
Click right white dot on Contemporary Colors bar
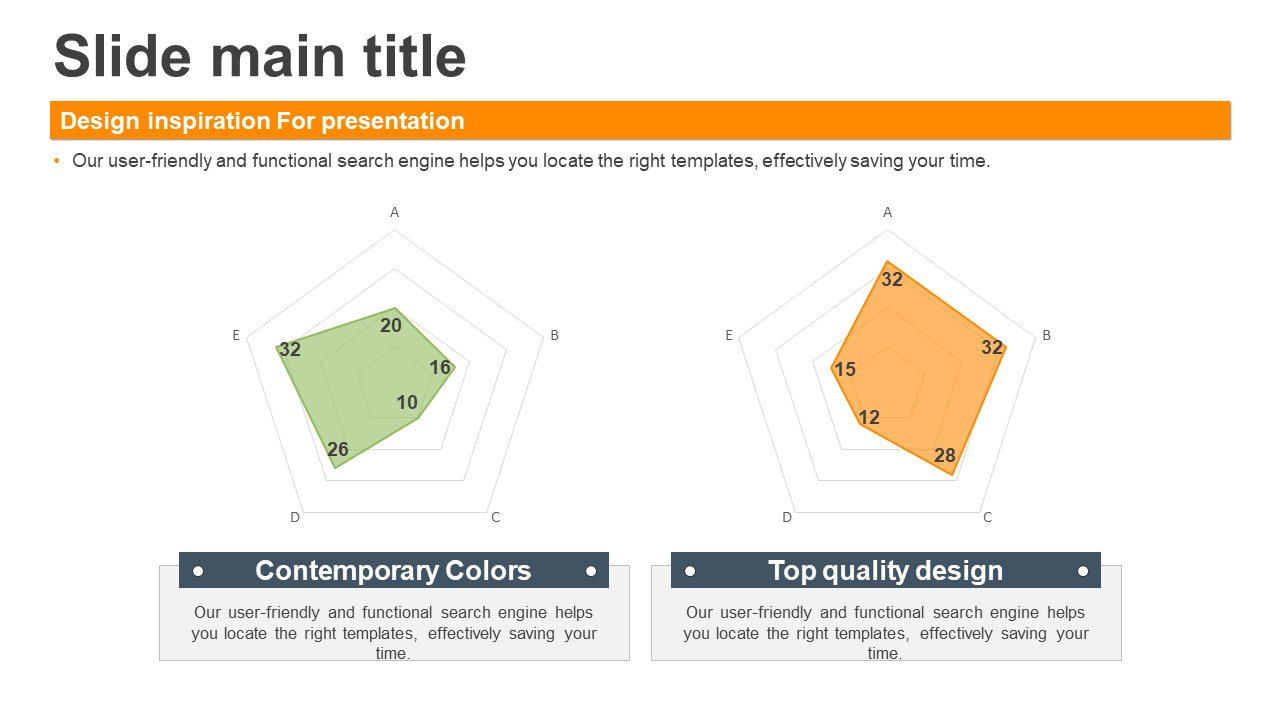tap(591, 571)
